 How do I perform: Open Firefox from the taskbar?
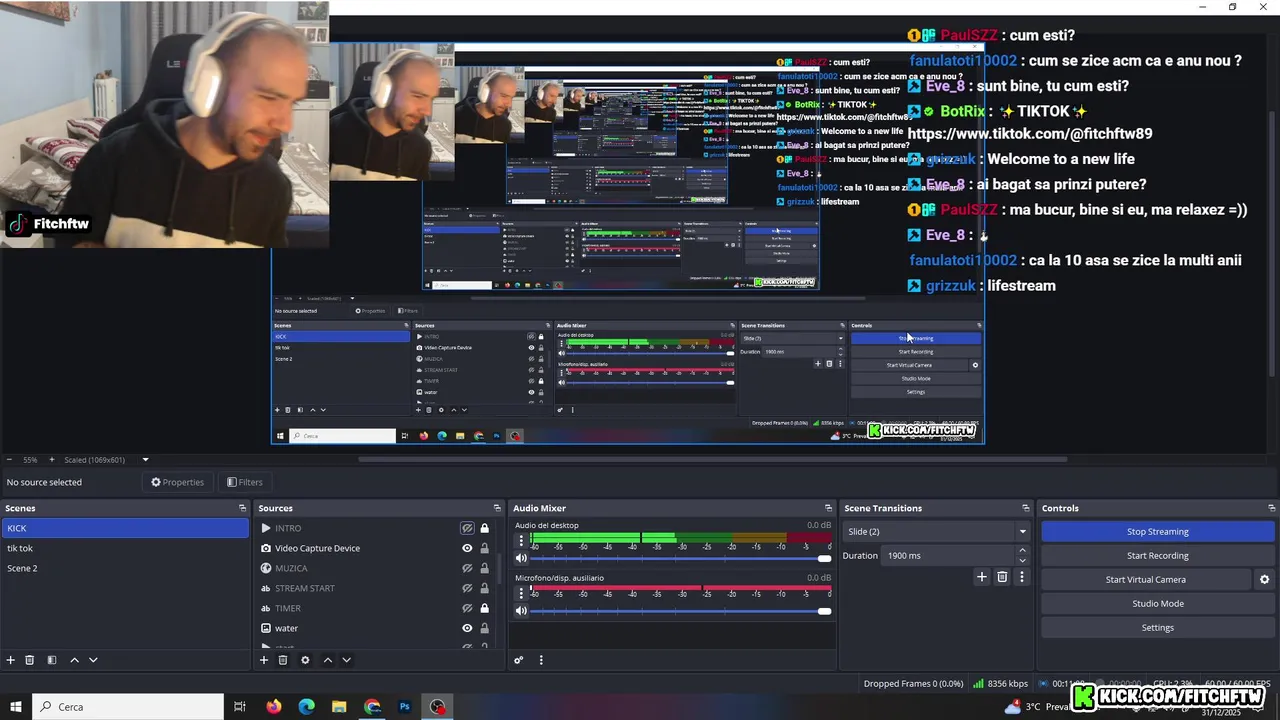pos(274,707)
